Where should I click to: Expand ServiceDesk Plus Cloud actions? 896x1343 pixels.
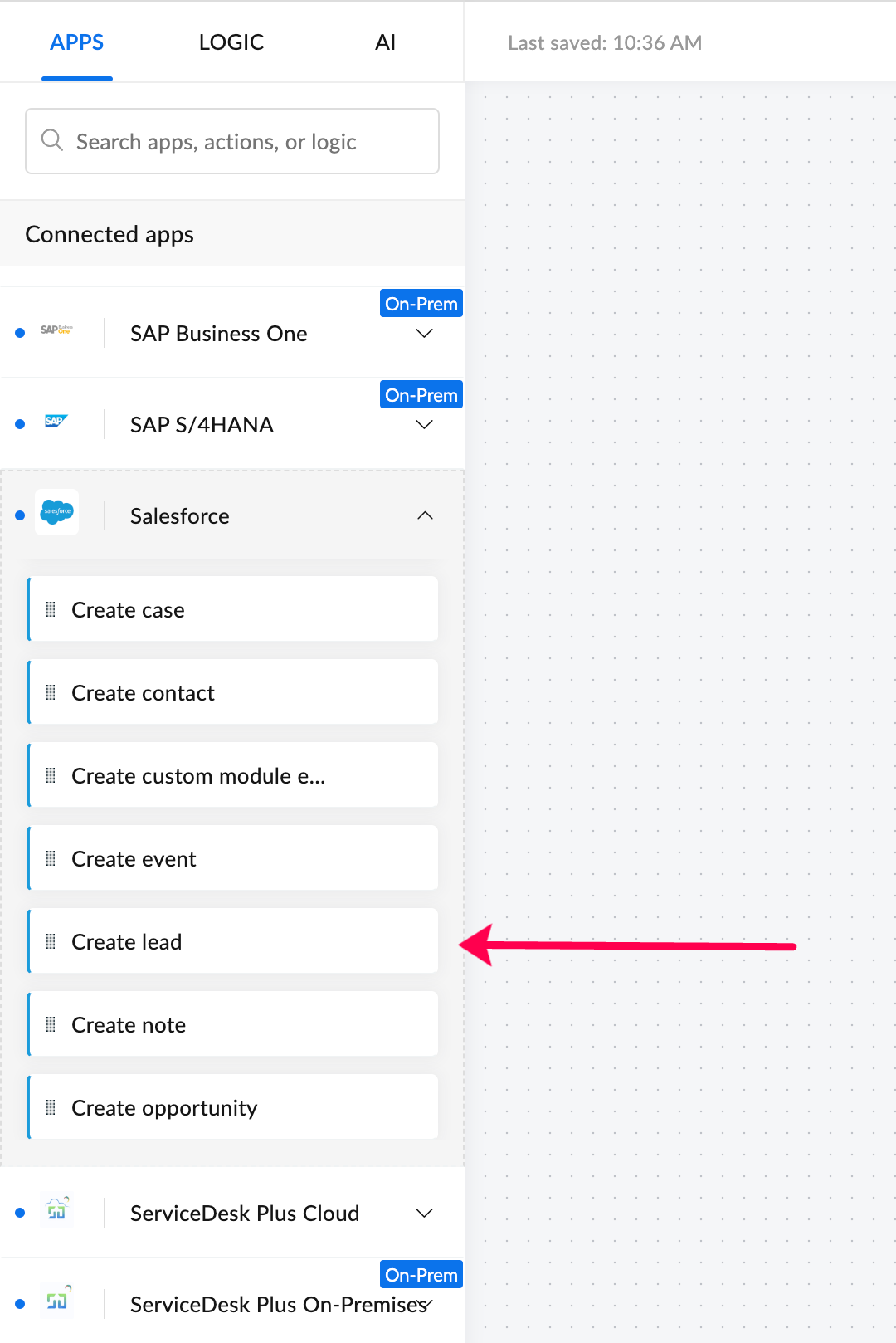click(424, 1214)
